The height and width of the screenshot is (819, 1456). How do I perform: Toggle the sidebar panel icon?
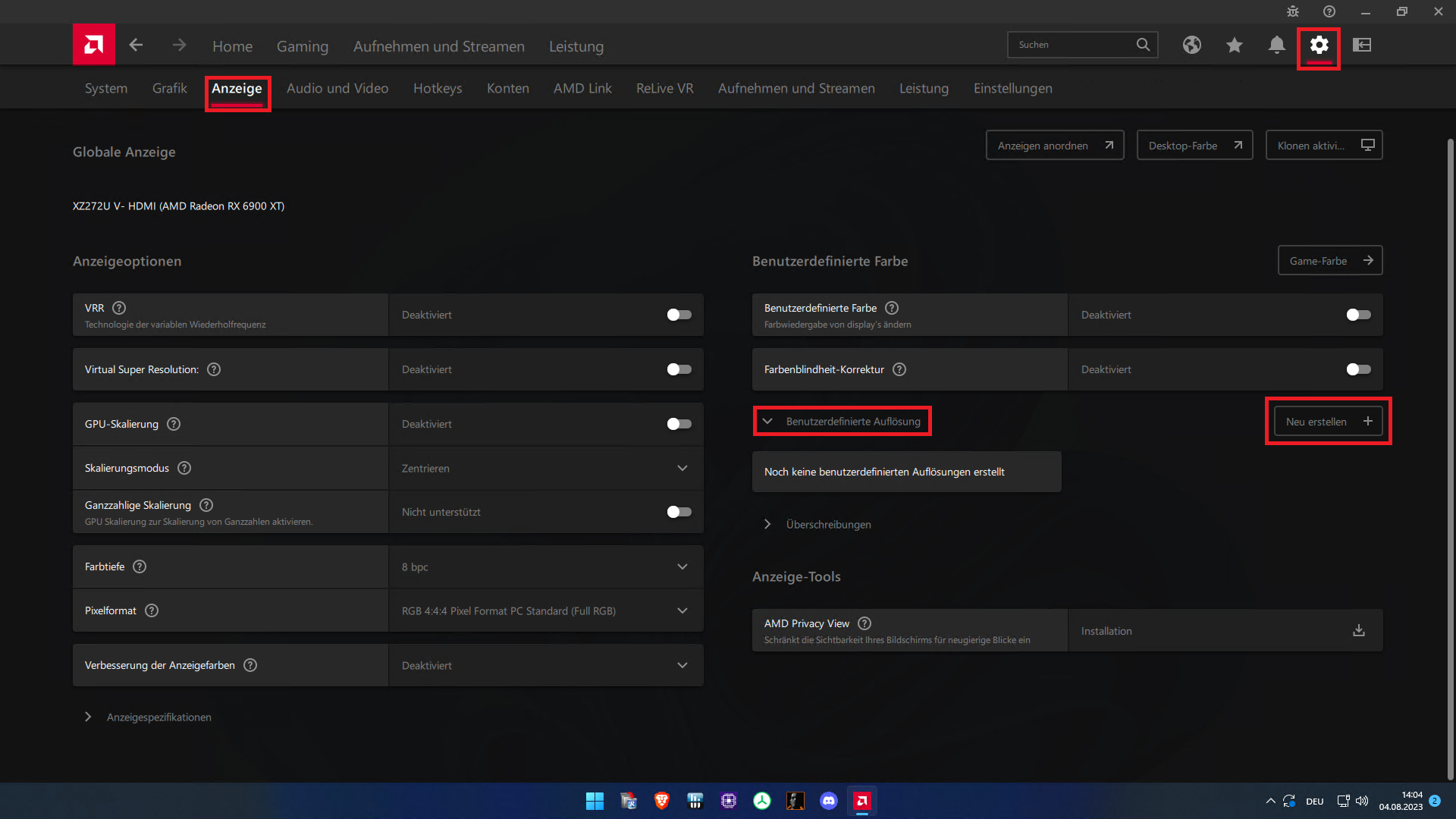[1362, 45]
